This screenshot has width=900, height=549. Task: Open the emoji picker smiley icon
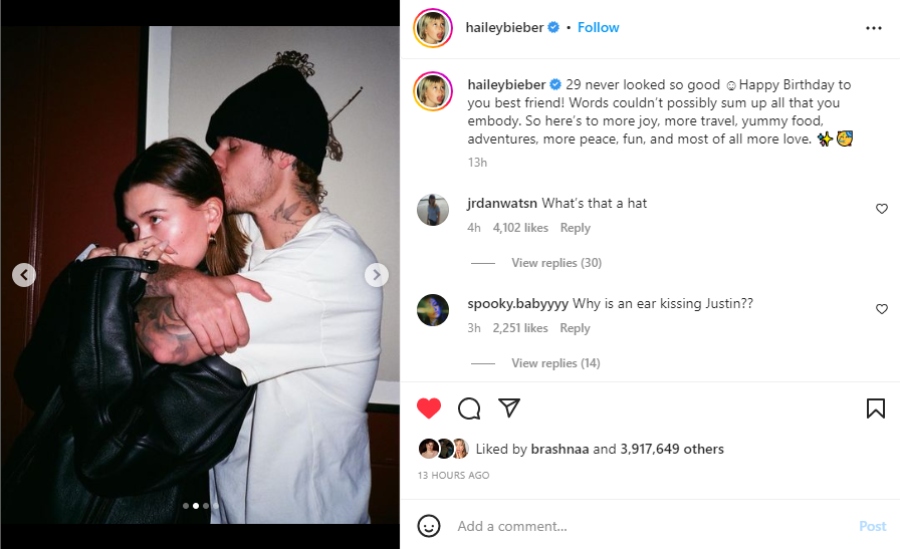pos(429,526)
